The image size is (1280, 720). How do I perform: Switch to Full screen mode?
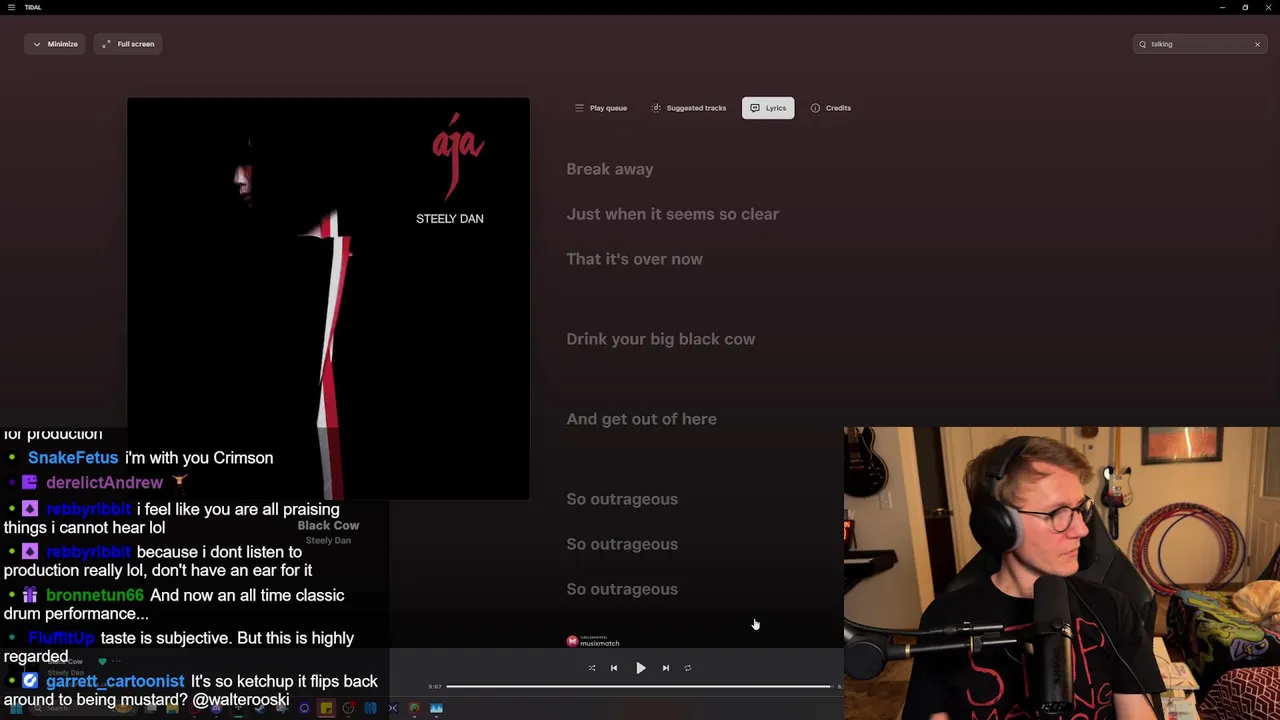pos(128,44)
